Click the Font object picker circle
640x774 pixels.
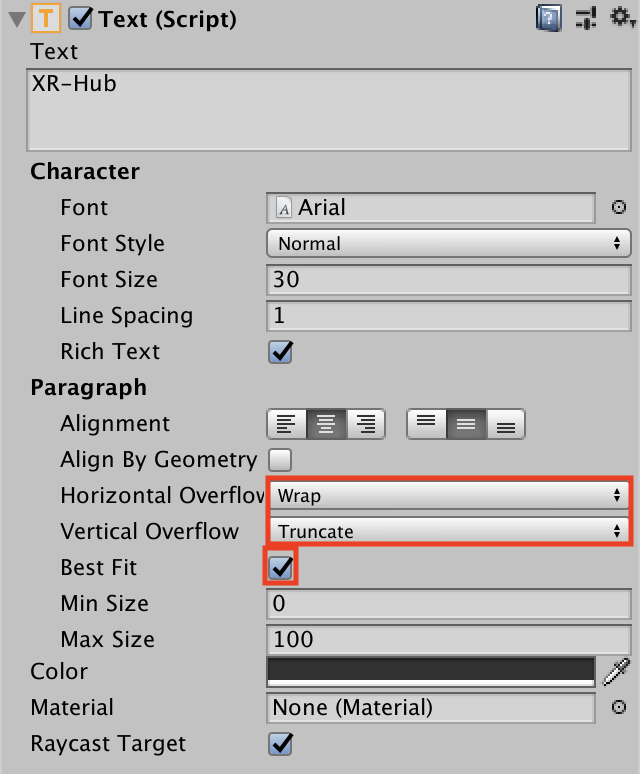coord(618,208)
